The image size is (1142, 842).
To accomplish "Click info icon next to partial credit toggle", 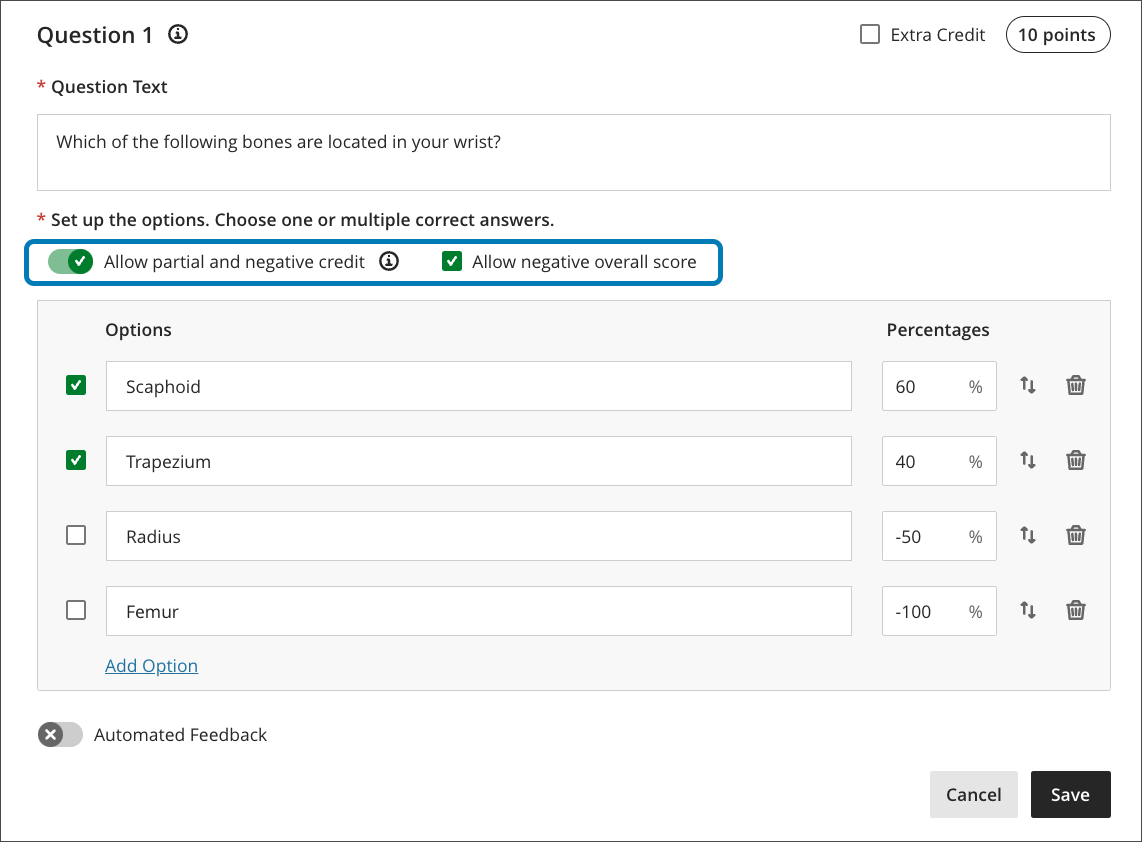I will pyautogui.click(x=389, y=262).
